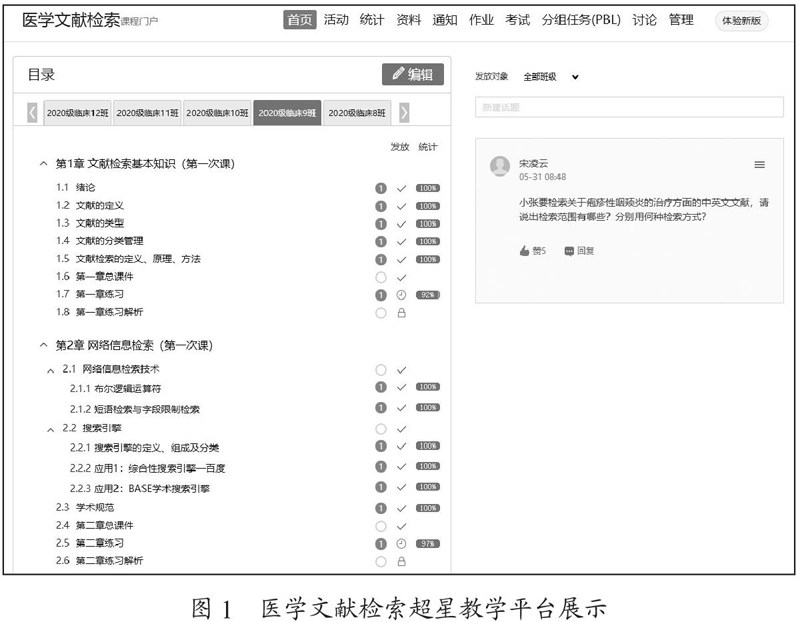Open the 活动 navigation tab
Viewport: 800px width, 622px height.
click(336, 20)
